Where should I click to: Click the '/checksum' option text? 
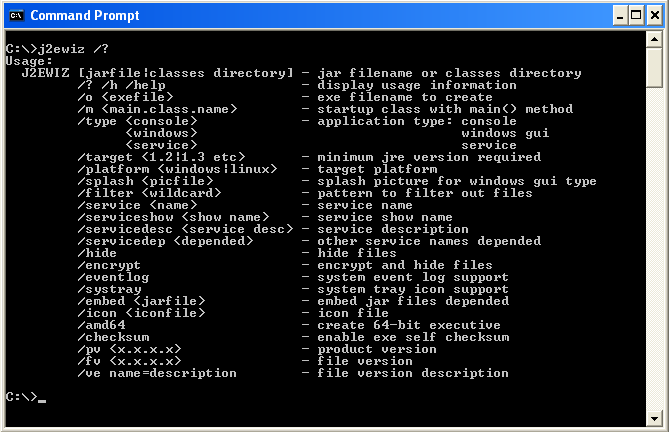click(x=113, y=337)
